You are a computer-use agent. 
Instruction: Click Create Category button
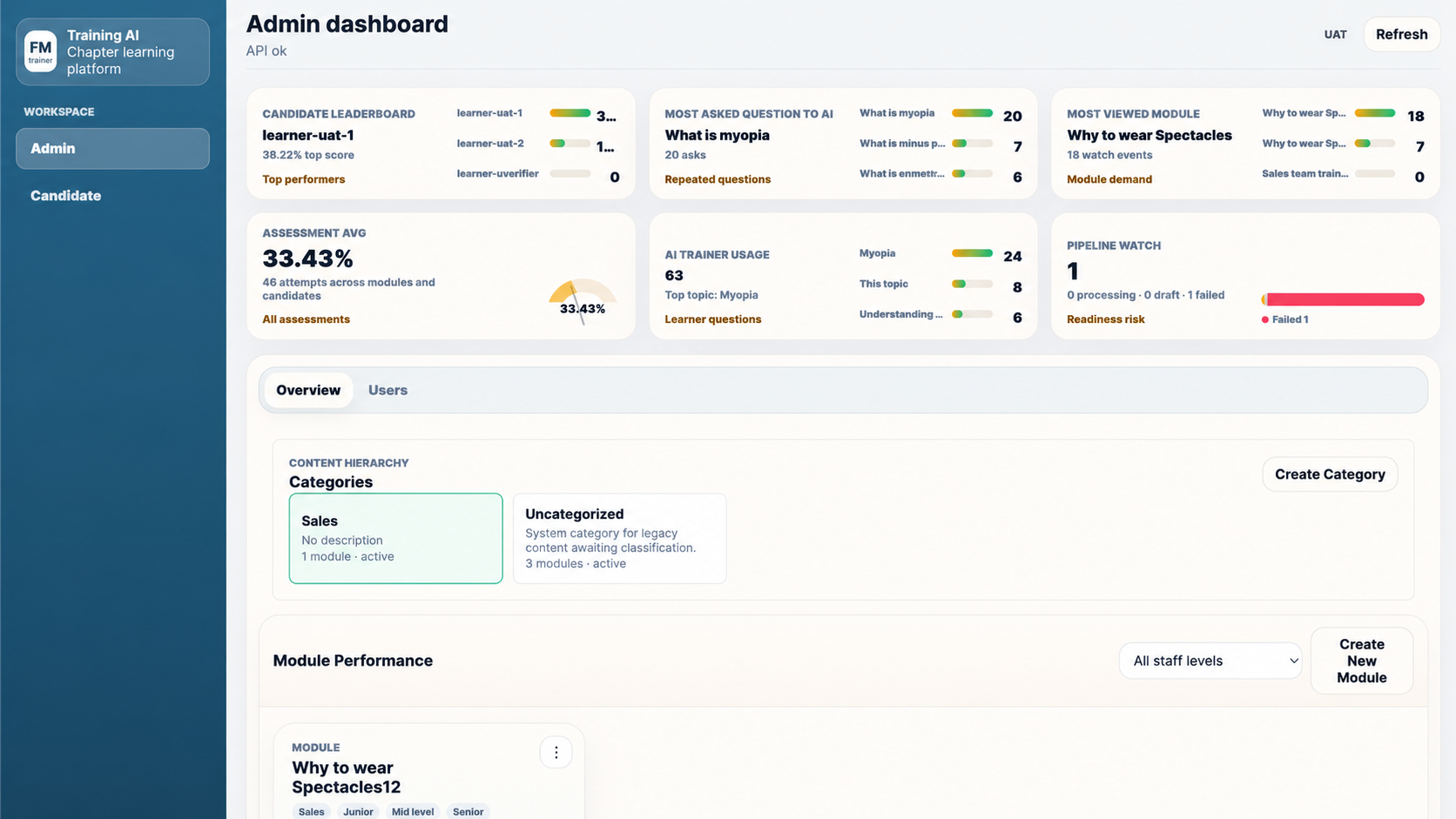pos(1330,474)
